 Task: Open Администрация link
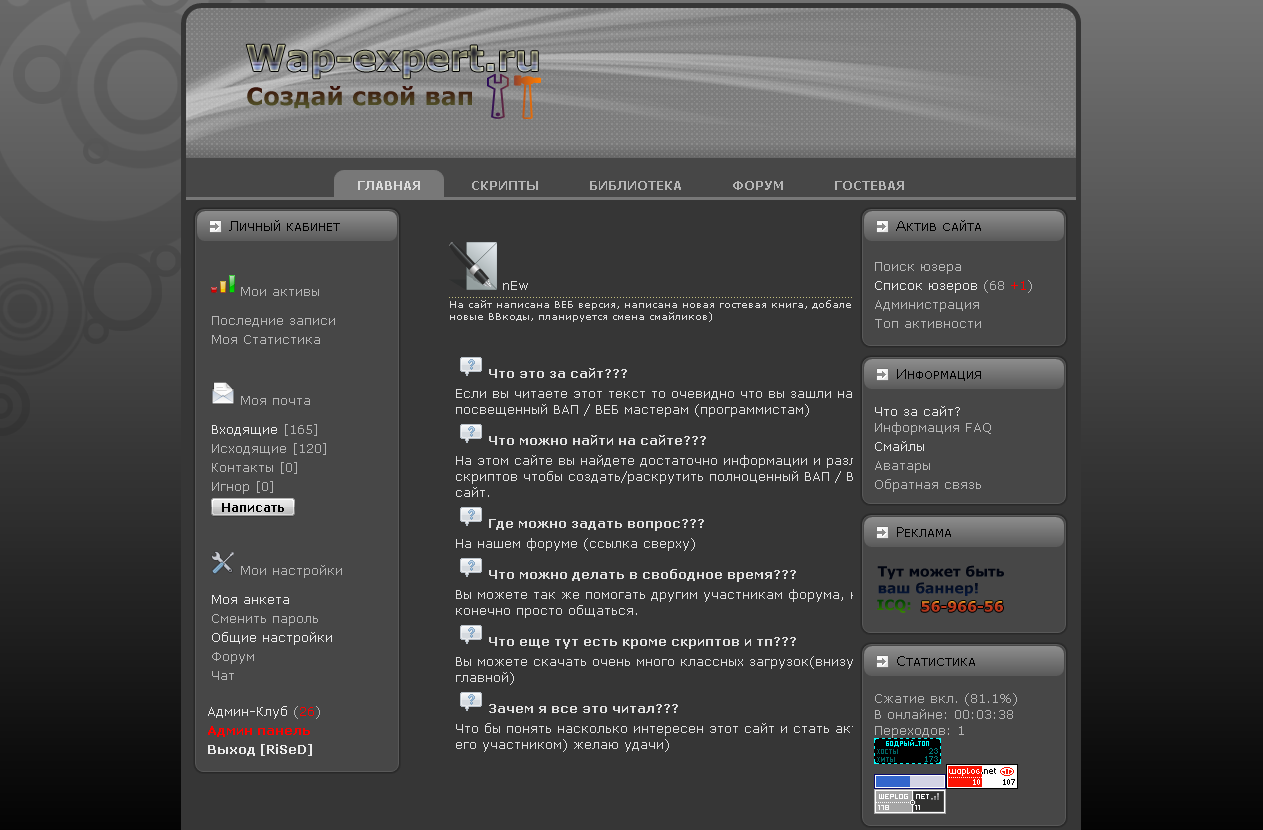coord(927,305)
